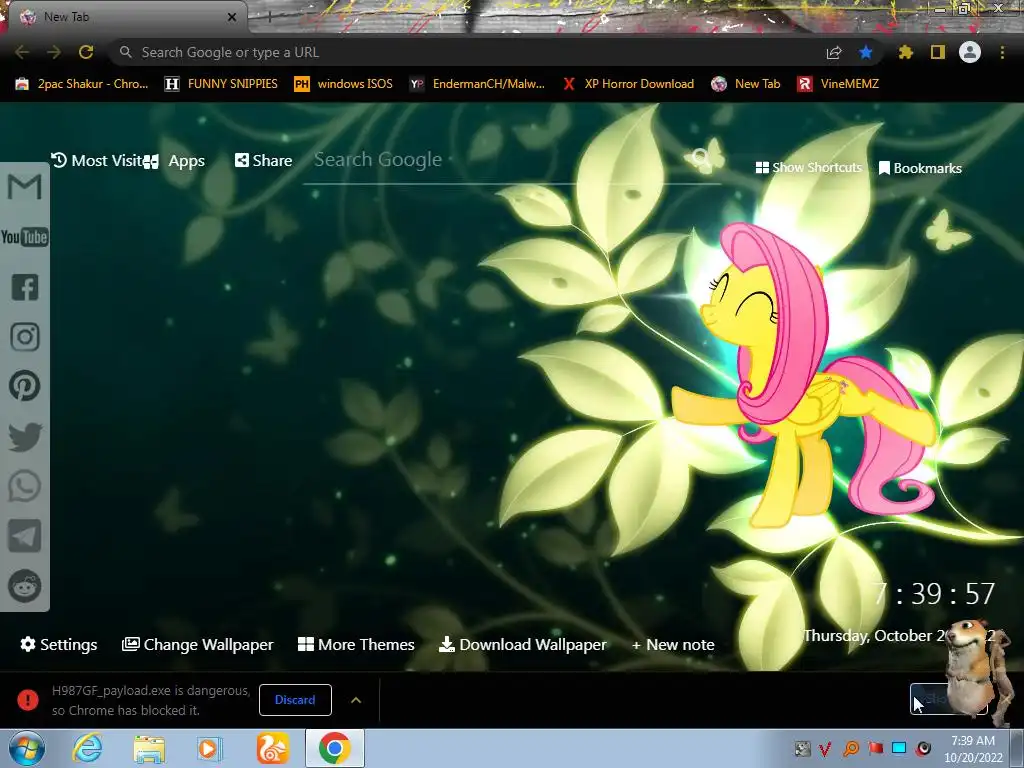Open Bookmarks panel on new tab
The image size is (1024, 768).
(920, 168)
